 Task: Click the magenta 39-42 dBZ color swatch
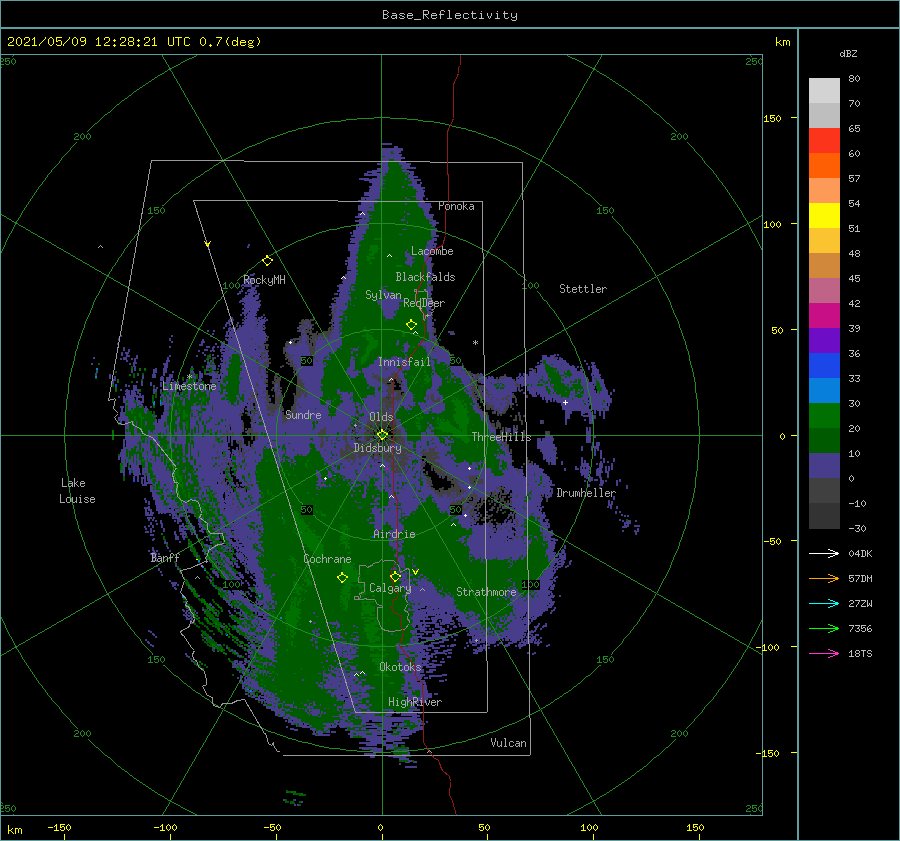824,315
